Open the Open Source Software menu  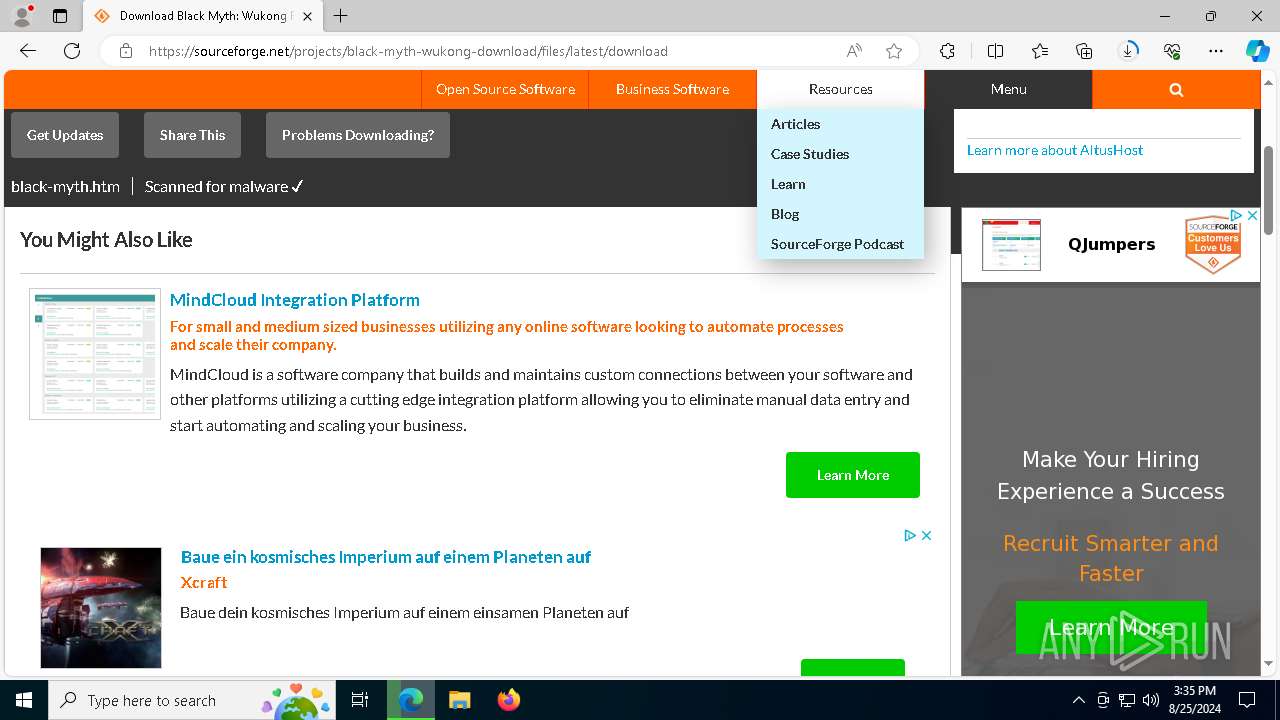[x=505, y=89]
